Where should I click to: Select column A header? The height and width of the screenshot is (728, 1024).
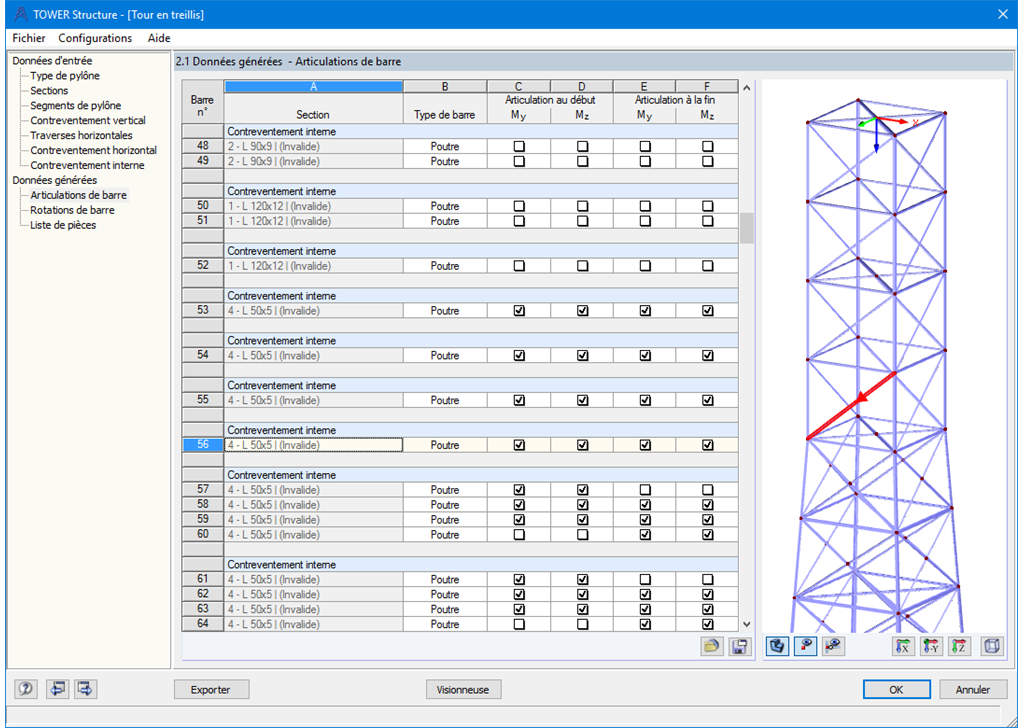coord(313,86)
